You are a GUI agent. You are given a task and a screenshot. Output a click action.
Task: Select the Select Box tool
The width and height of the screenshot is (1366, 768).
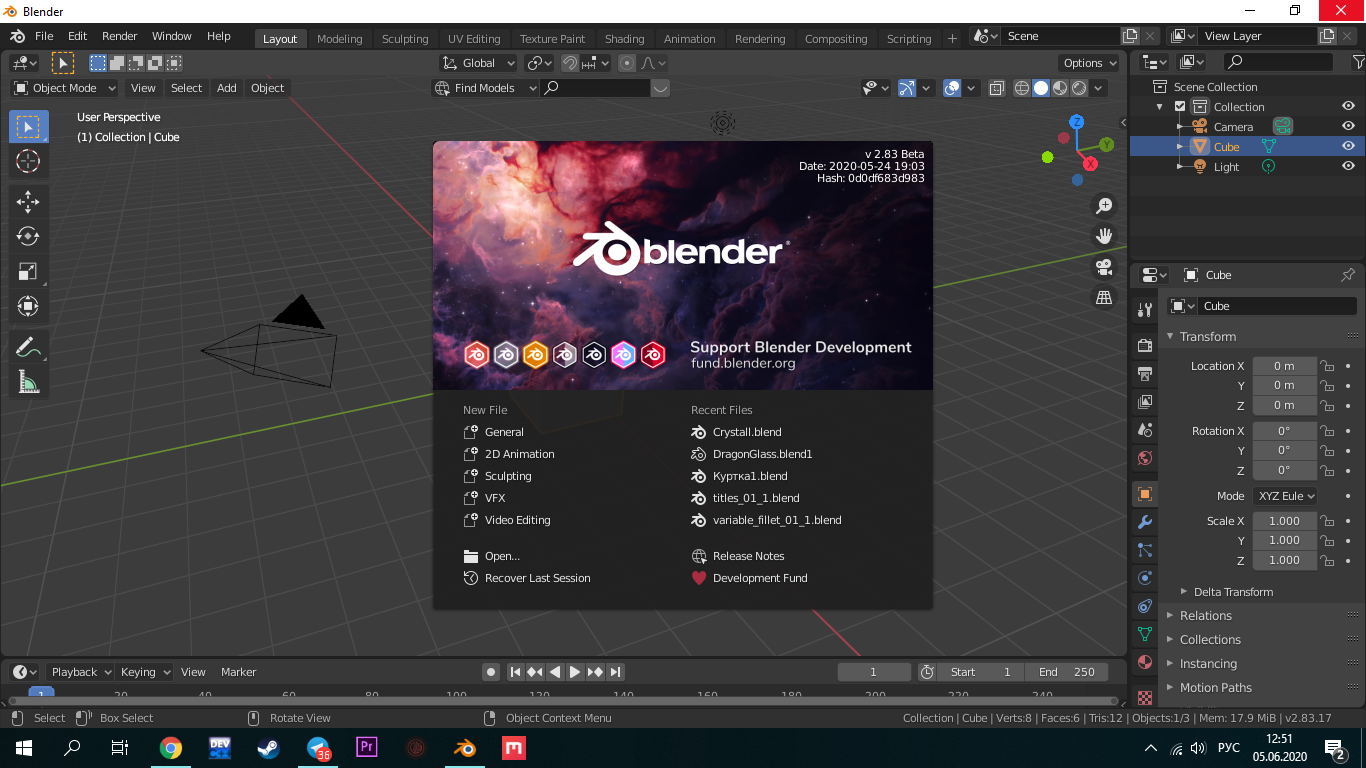[x=28, y=127]
